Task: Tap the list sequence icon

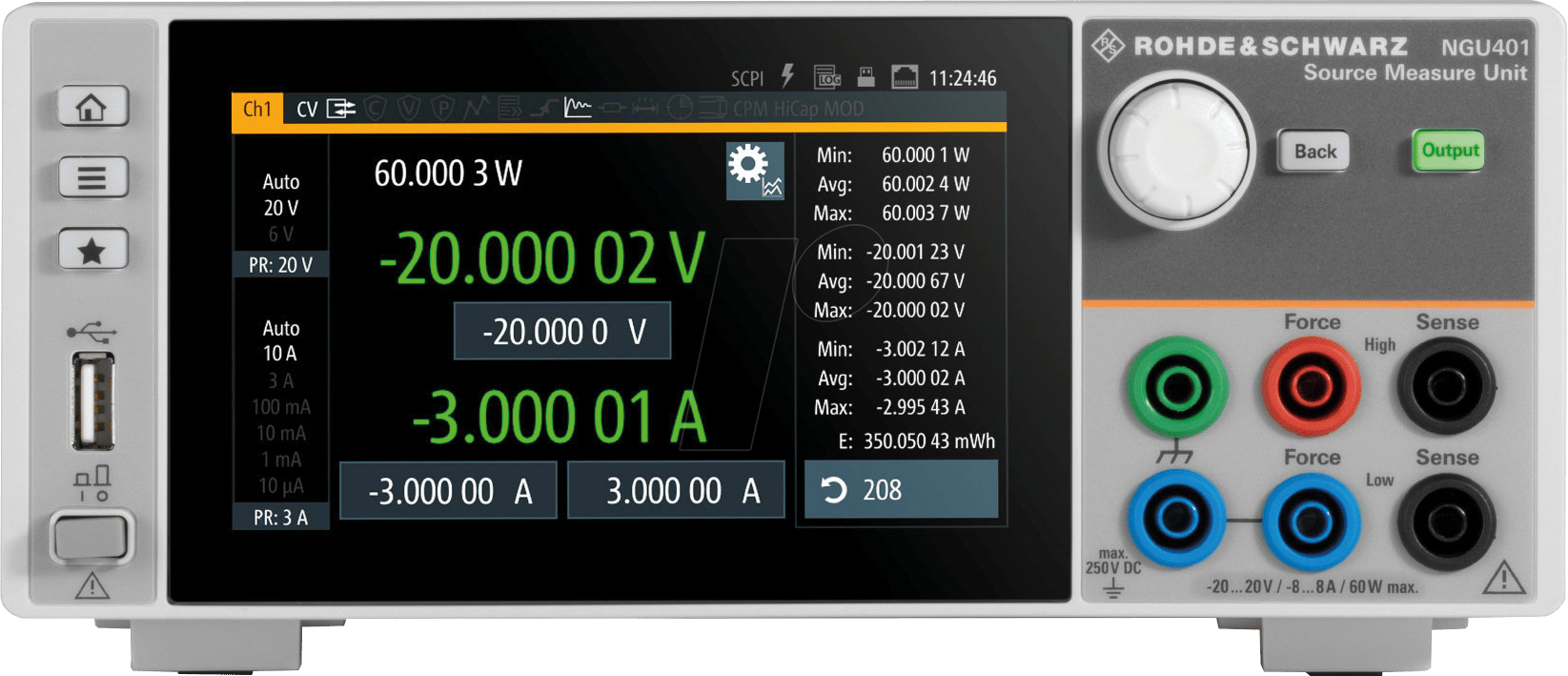Action: [x=510, y=109]
